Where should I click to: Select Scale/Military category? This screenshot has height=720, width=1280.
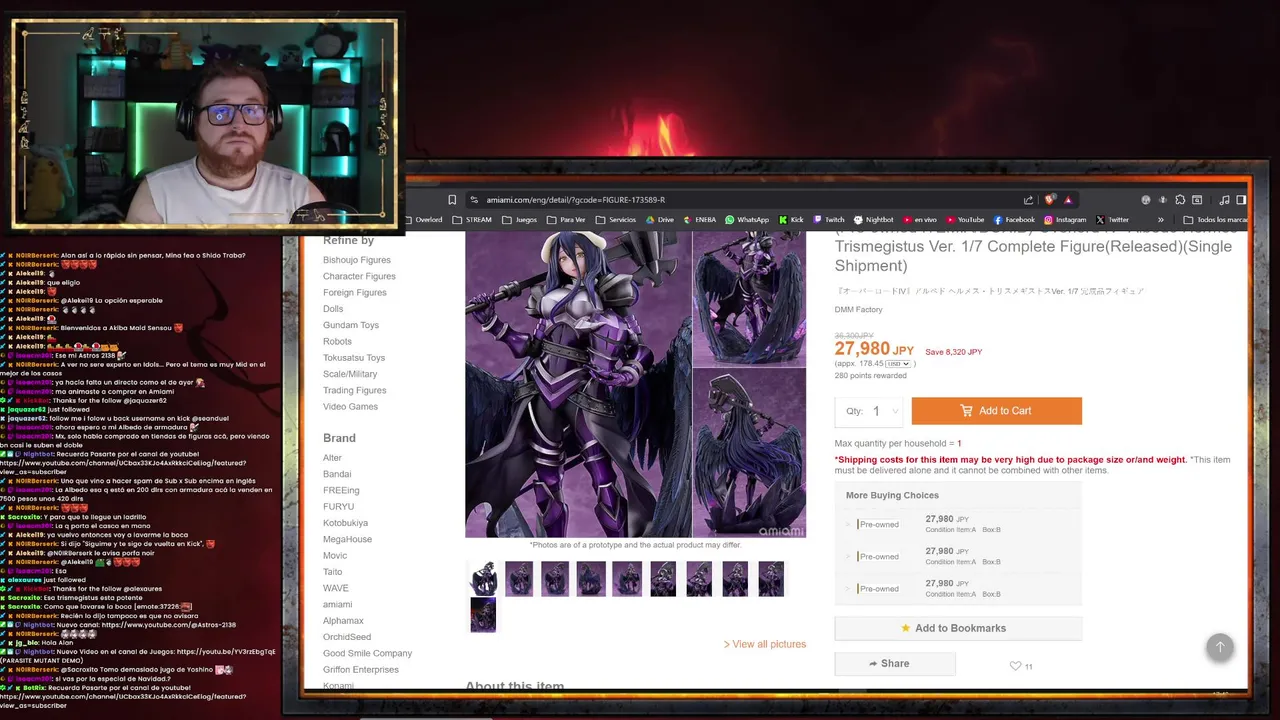pyautogui.click(x=350, y=374)
